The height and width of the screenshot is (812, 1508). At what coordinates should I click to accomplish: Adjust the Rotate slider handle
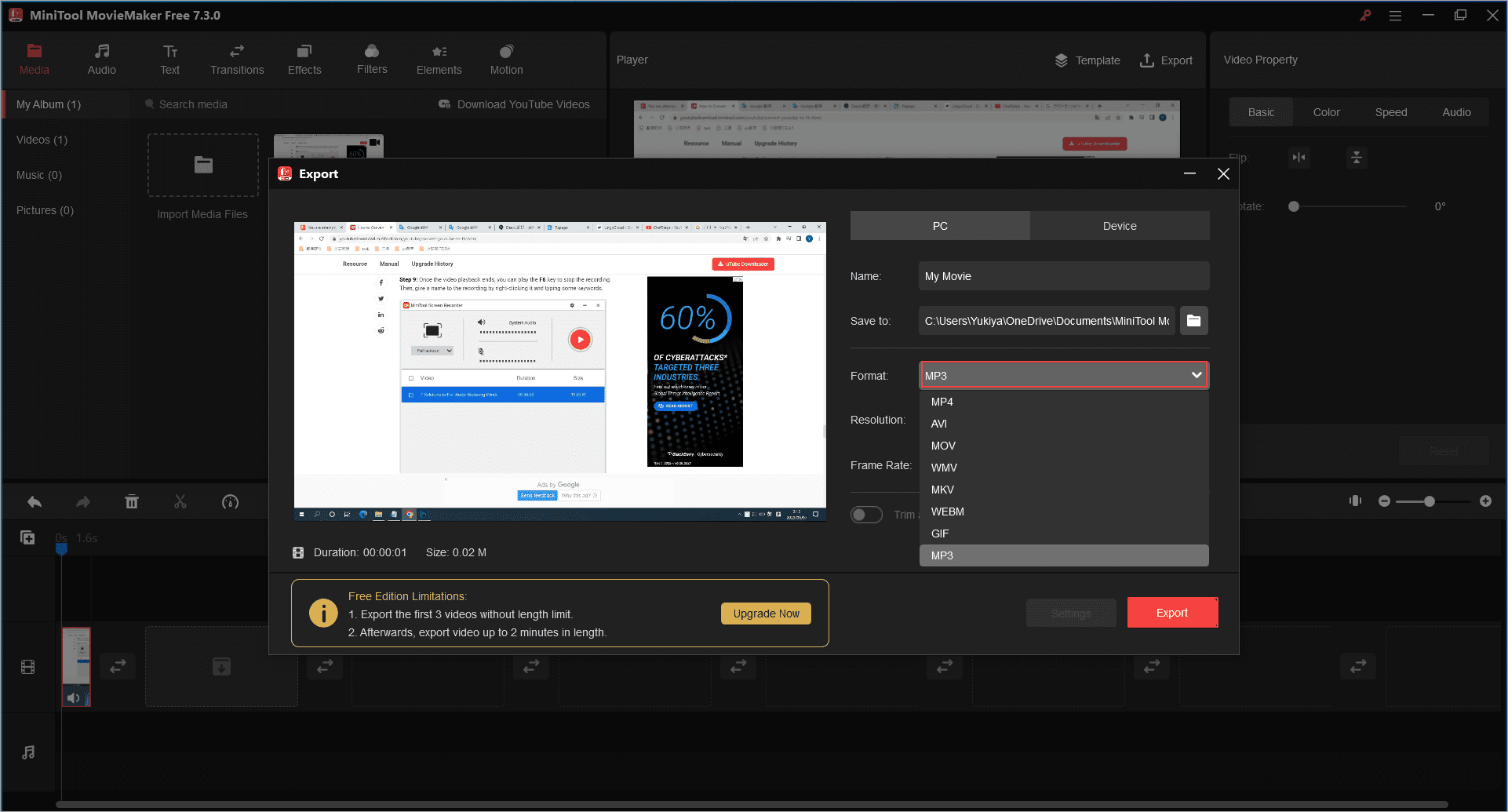(x=1294, y=206)
